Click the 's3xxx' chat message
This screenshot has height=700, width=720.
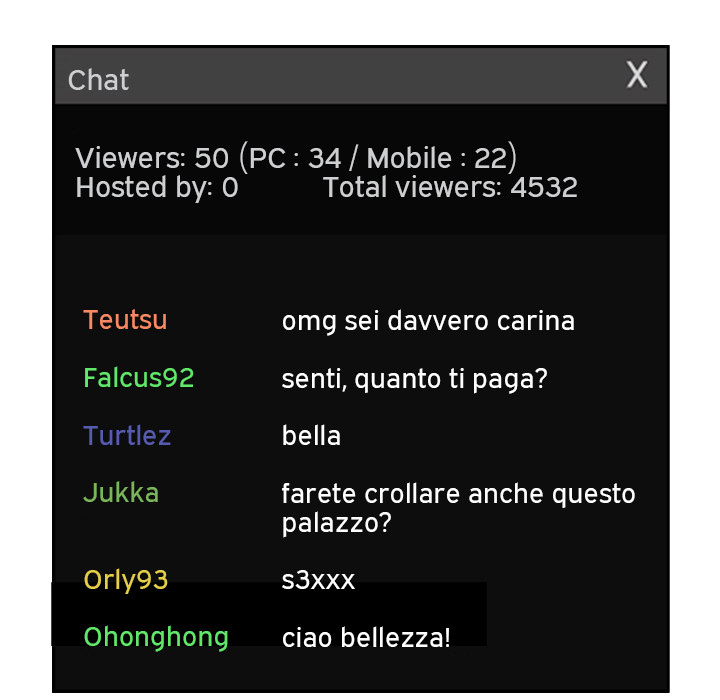click(x=318, y=580)
